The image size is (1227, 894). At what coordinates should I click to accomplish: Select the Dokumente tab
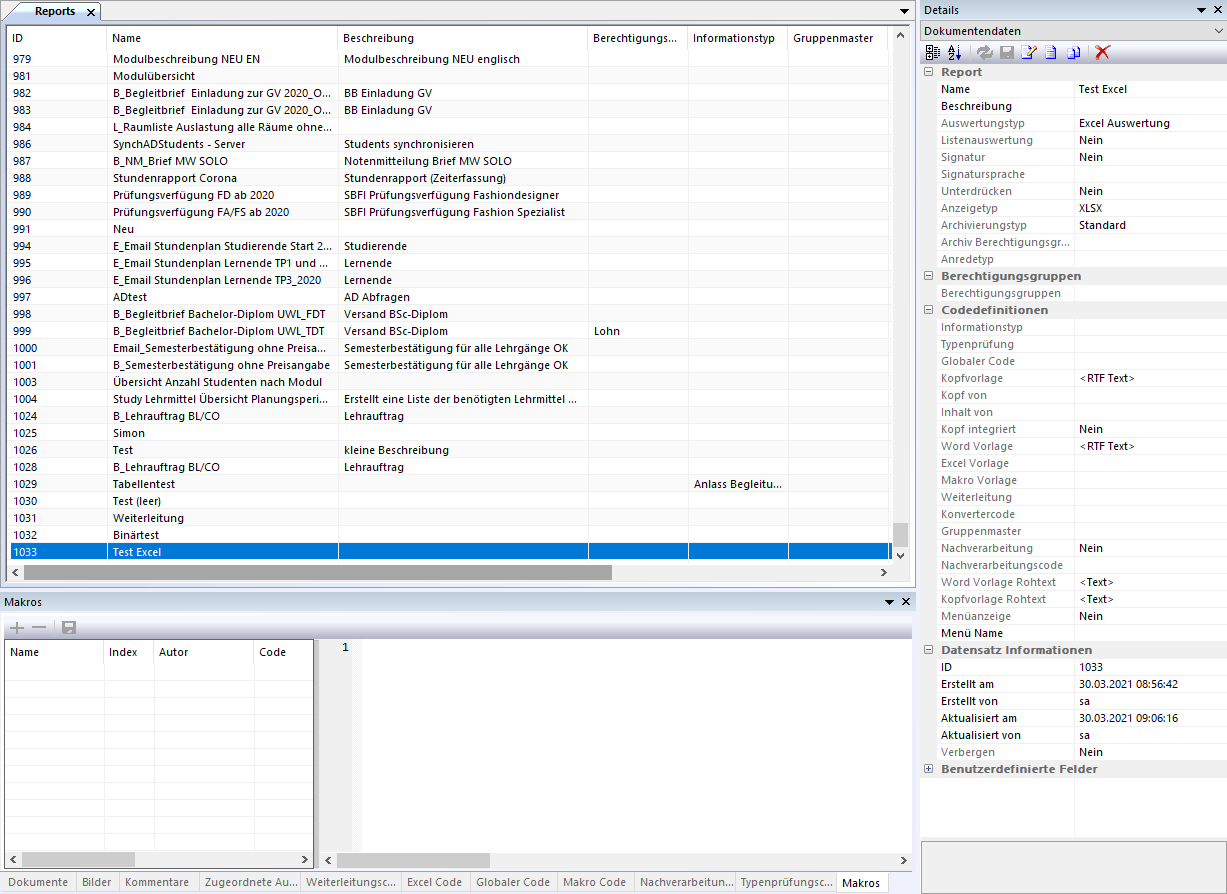38,882
